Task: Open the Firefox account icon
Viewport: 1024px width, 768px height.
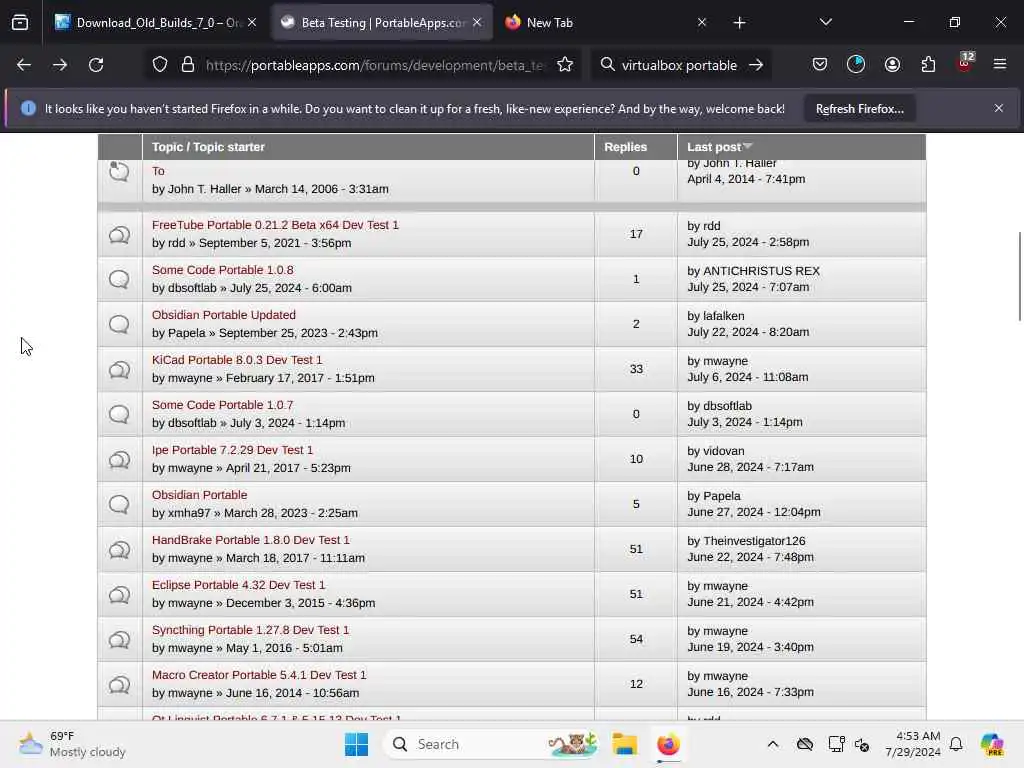Action: (892, 65)
